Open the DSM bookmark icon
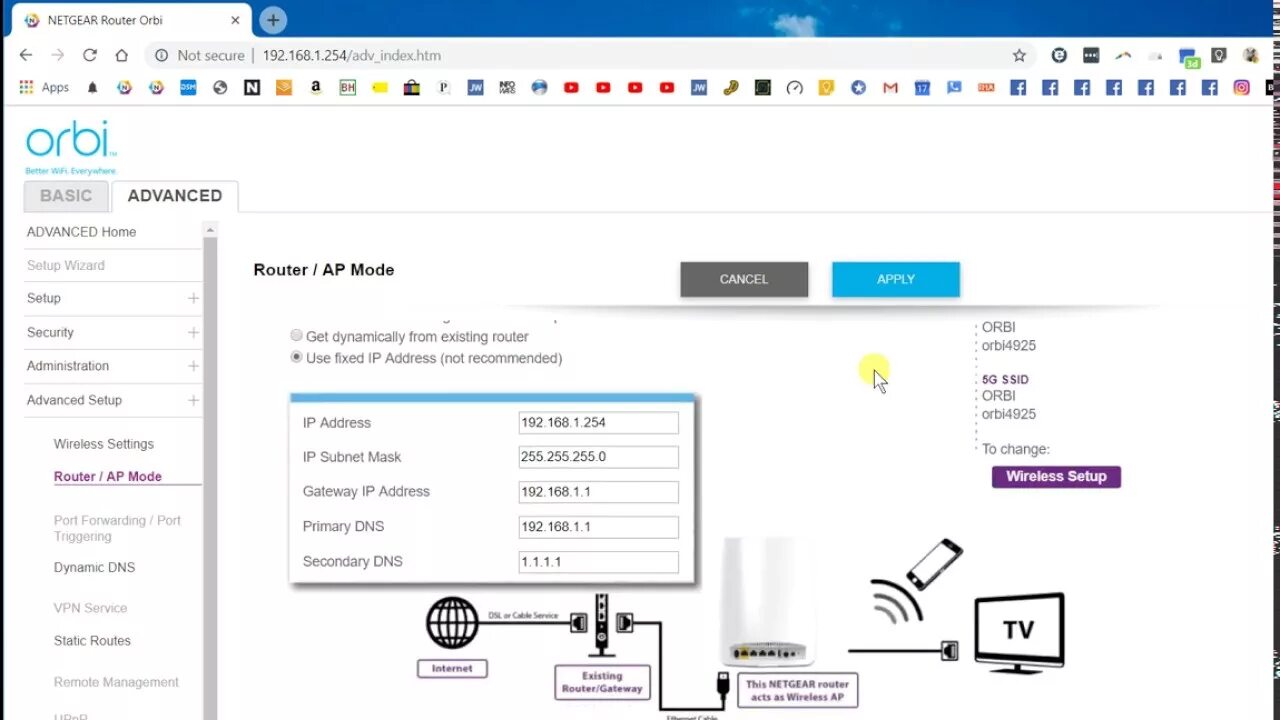This screenshot has width=1280, height=720. point(188,88)
